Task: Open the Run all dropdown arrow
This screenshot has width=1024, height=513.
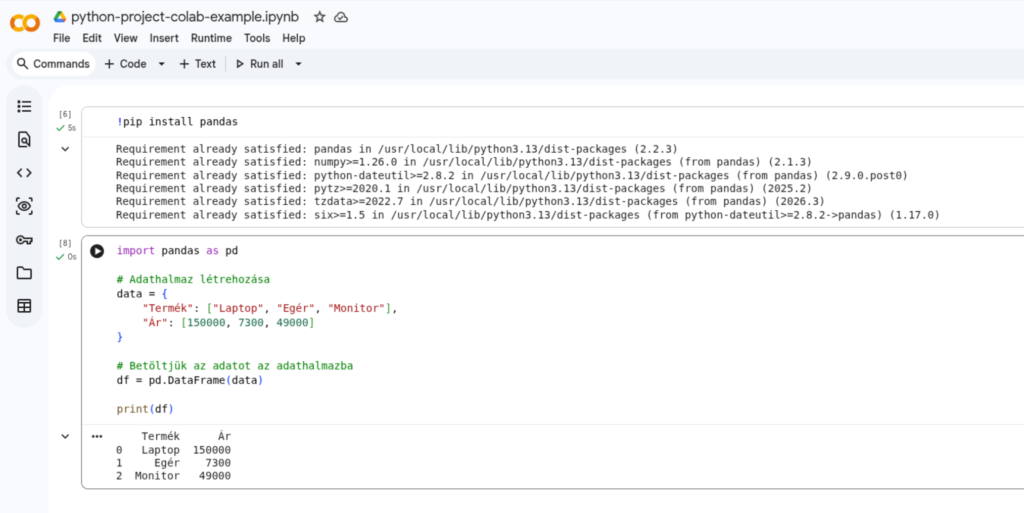Action: (298, 64)
